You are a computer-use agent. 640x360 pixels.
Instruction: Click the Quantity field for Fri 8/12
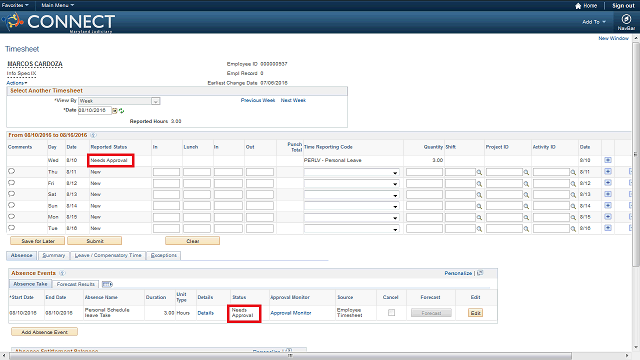(x=424, y=184)
